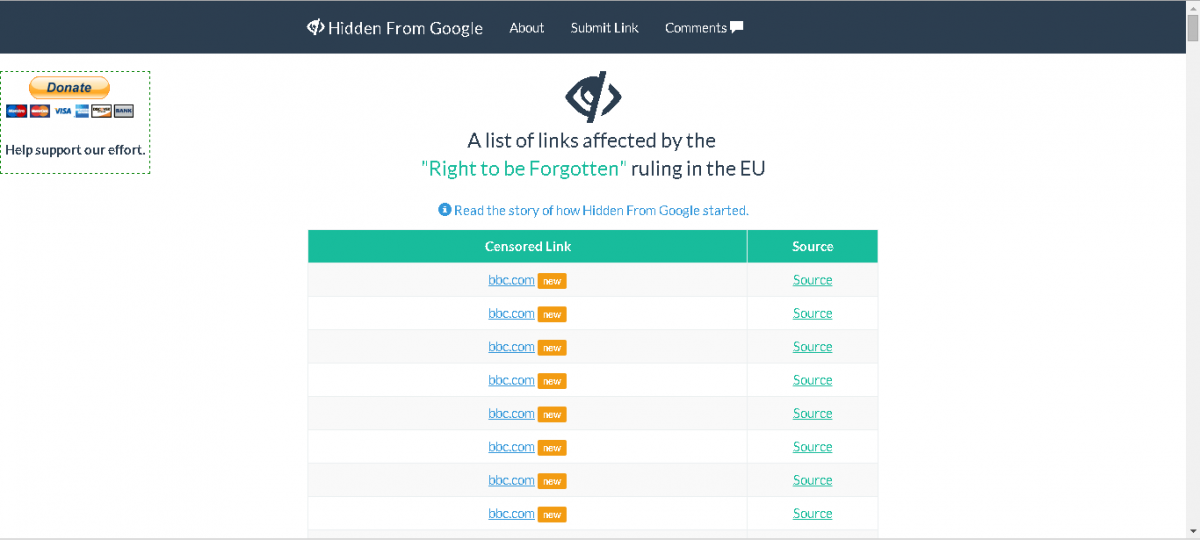Click the new badge in the last visible row
1200x540 pixels.
coord(552,514)
